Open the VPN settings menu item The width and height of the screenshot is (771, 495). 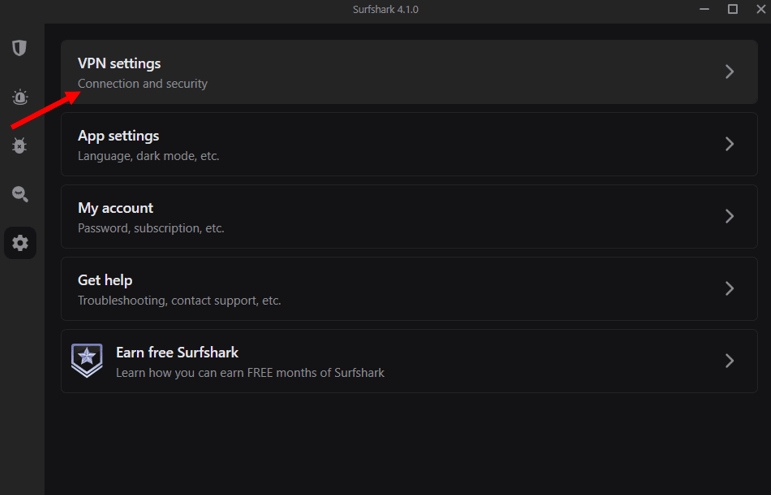point(119,64)
